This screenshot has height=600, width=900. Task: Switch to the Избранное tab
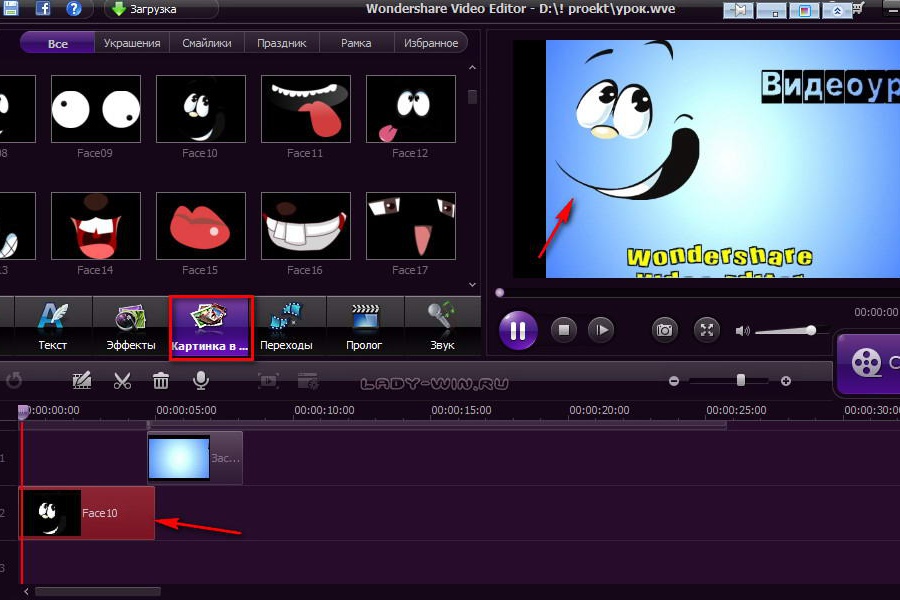(x=430, y=43)
